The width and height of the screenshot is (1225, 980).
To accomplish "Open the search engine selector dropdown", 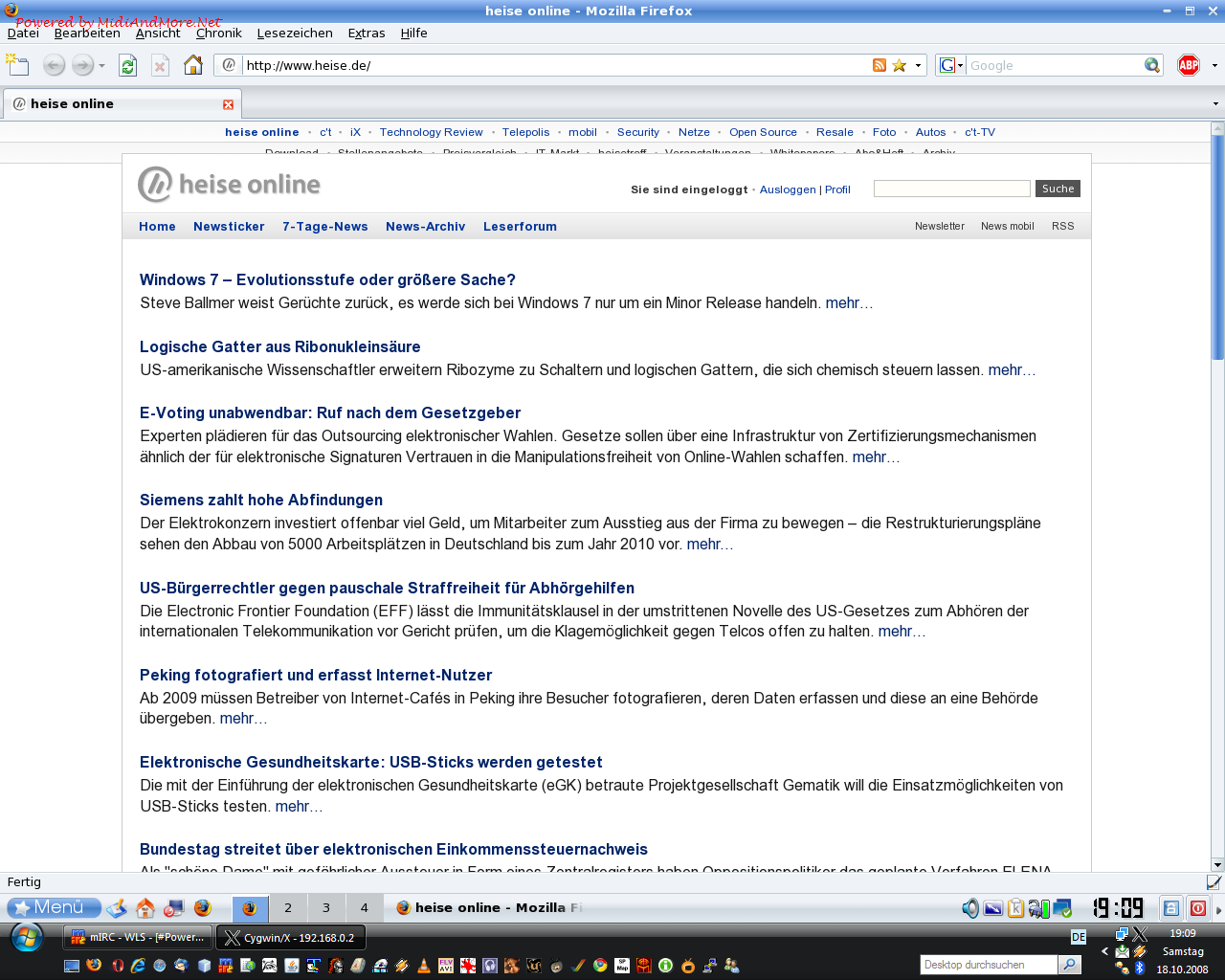I will click(950, 65).
